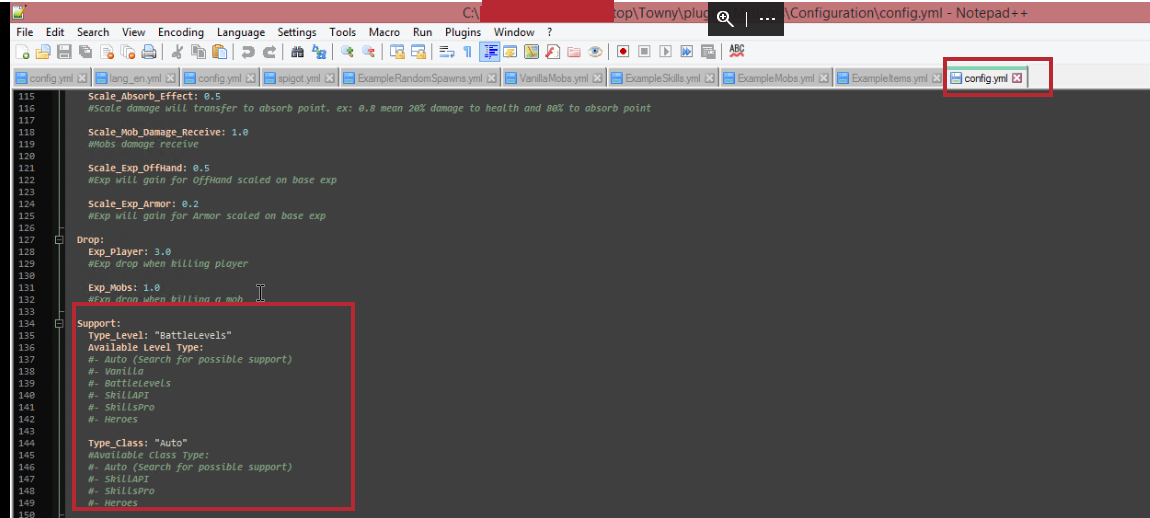Open the Run menu
The image size is (1150, 518).
422,32
